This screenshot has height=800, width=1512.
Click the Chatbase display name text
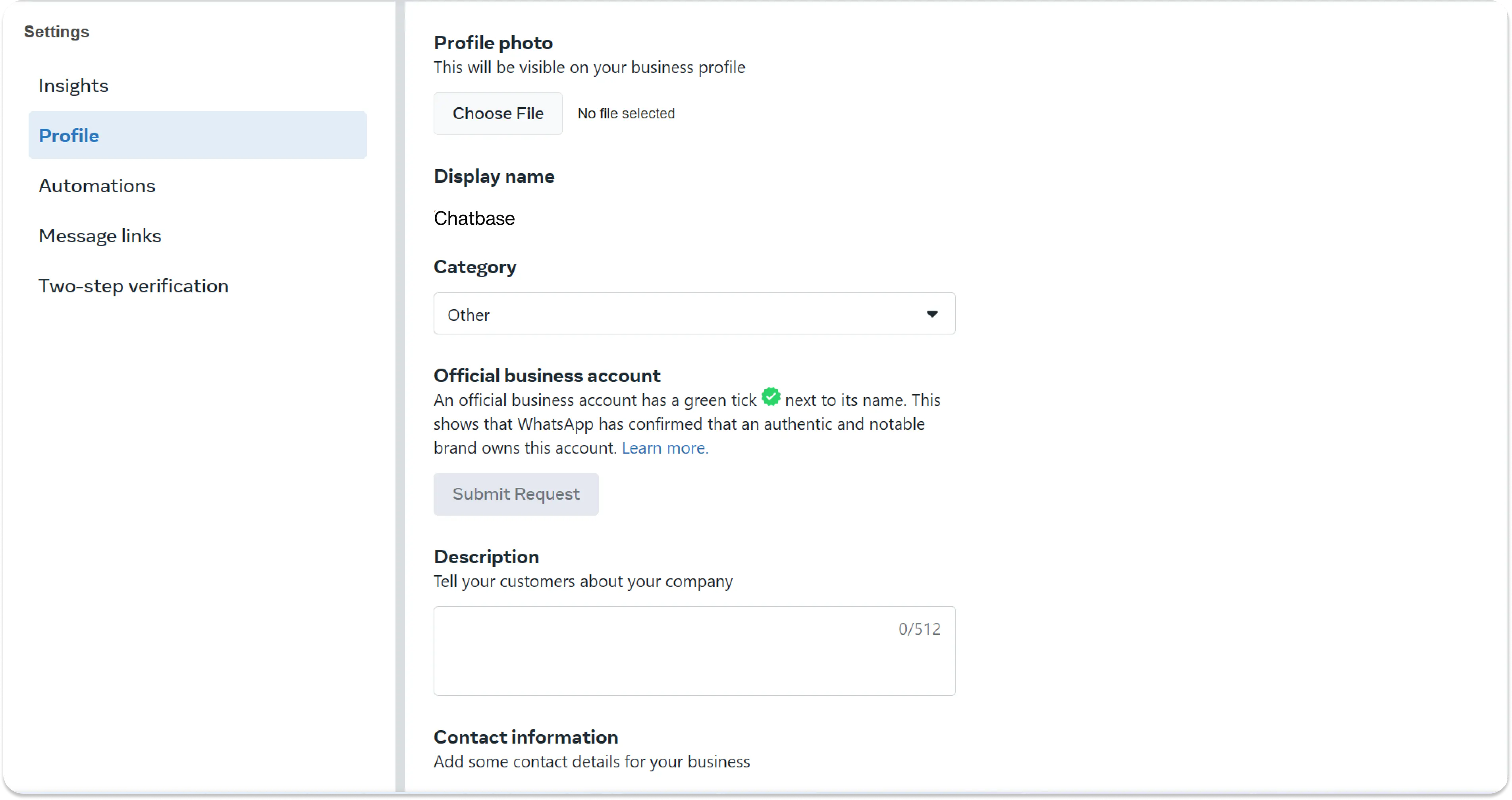[474, 218]
